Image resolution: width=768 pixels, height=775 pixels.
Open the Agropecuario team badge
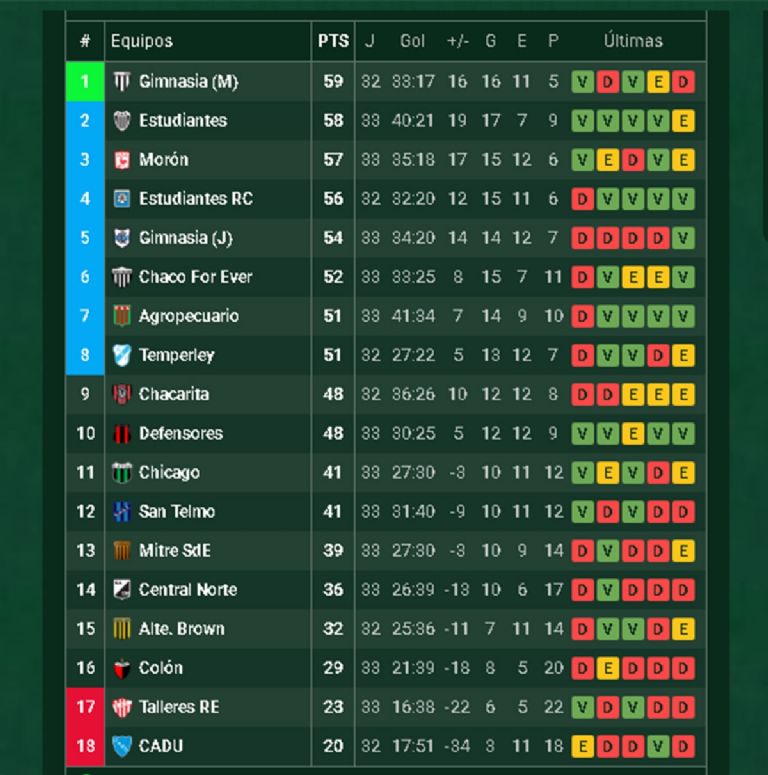(122, 316)
